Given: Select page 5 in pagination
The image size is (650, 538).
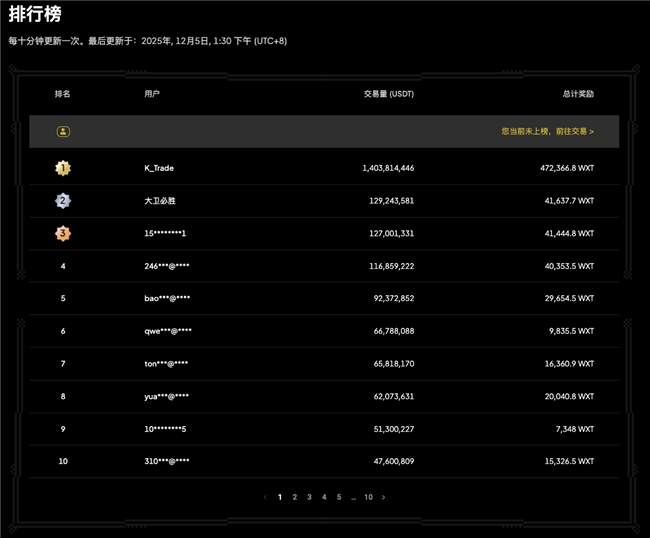Looking at the screenshot, I should coord(339,497).
